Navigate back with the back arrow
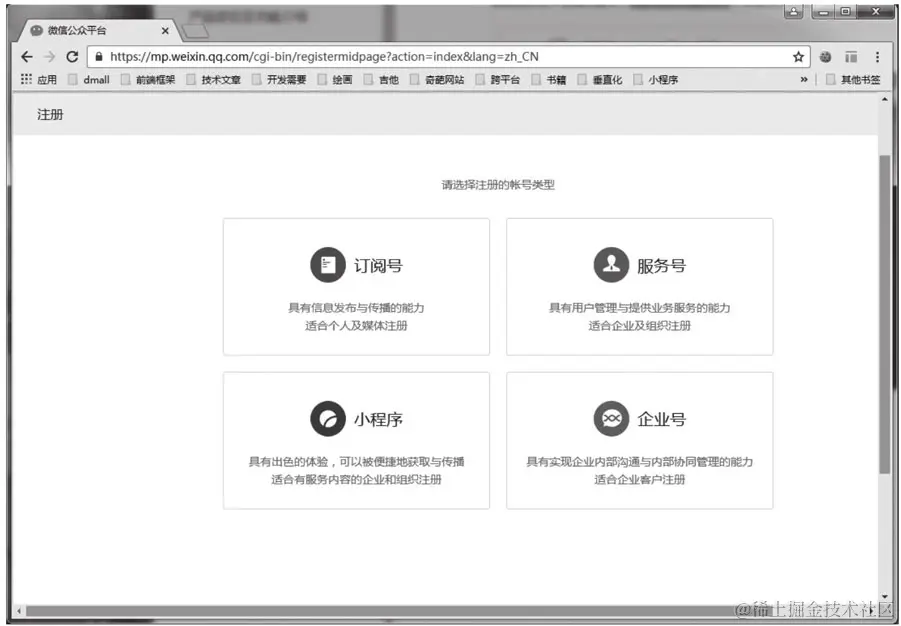Screen dimensions: 901x626 click(24, 56)
